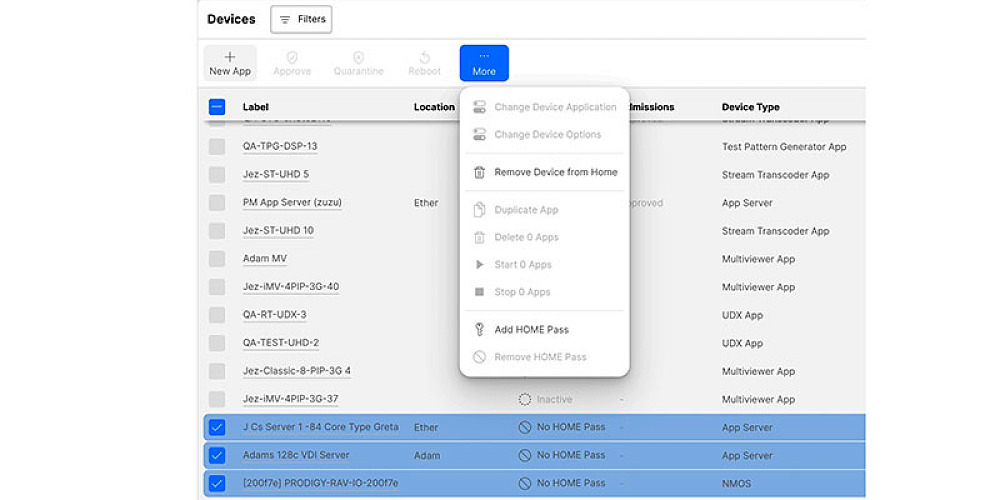The width and height of the screenshot is (1000, 500).
Task: Open the Jez-ST-UHD 10 device label link
Action: [x=278, y=231]
